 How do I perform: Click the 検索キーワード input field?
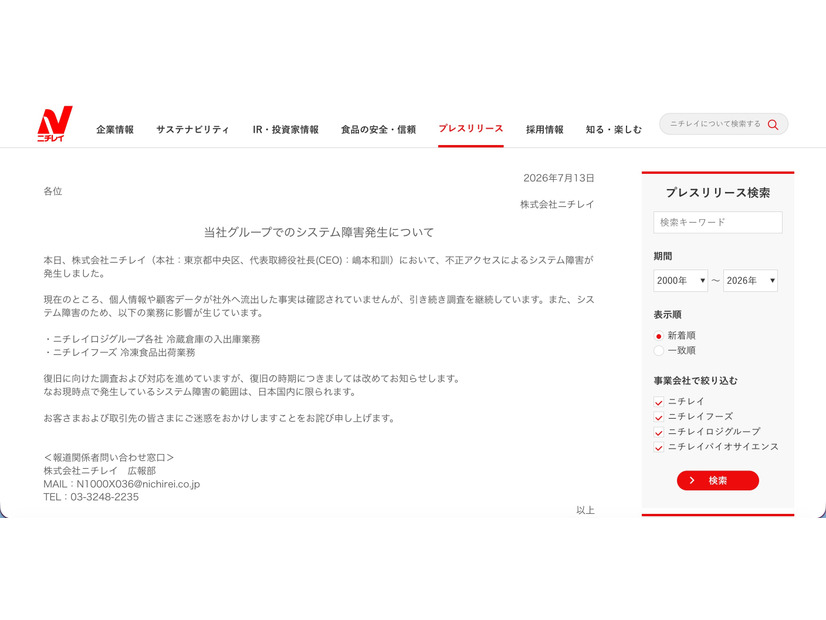click(x=717, y=222)
